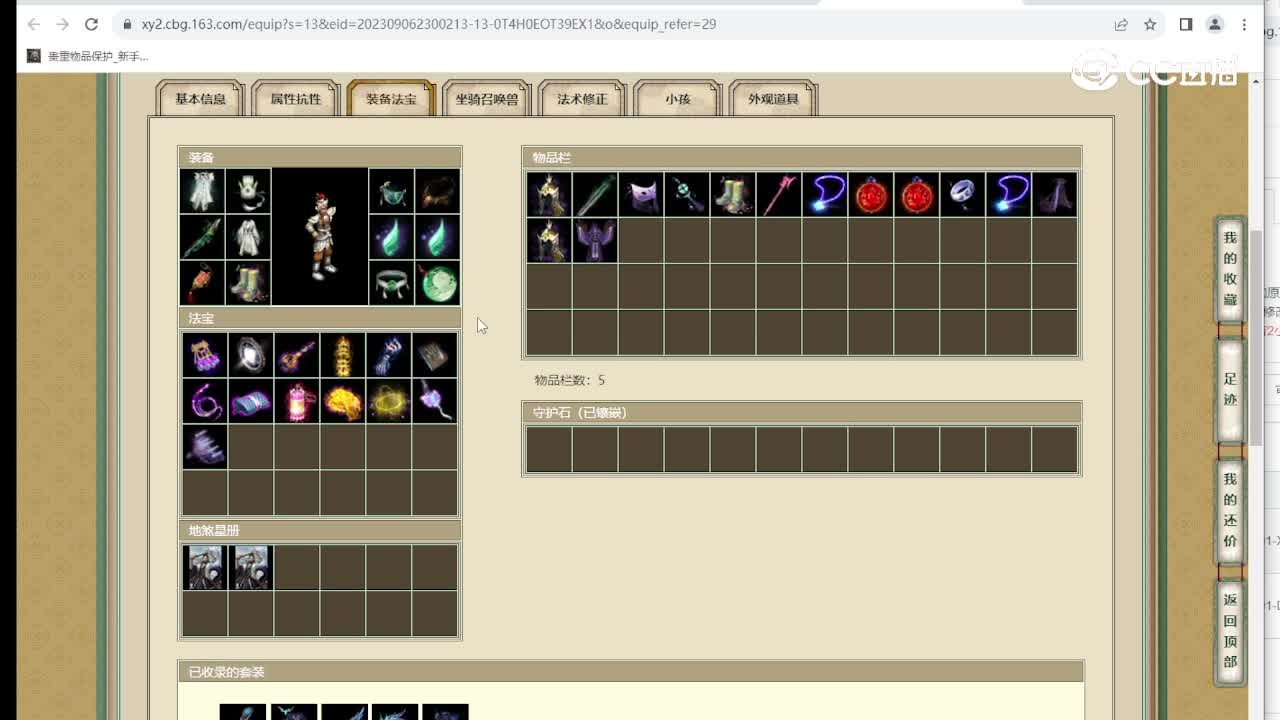1280x720 pixels.
Task: Select the white robe armor equipment icon
Action: tap(248, 237)
